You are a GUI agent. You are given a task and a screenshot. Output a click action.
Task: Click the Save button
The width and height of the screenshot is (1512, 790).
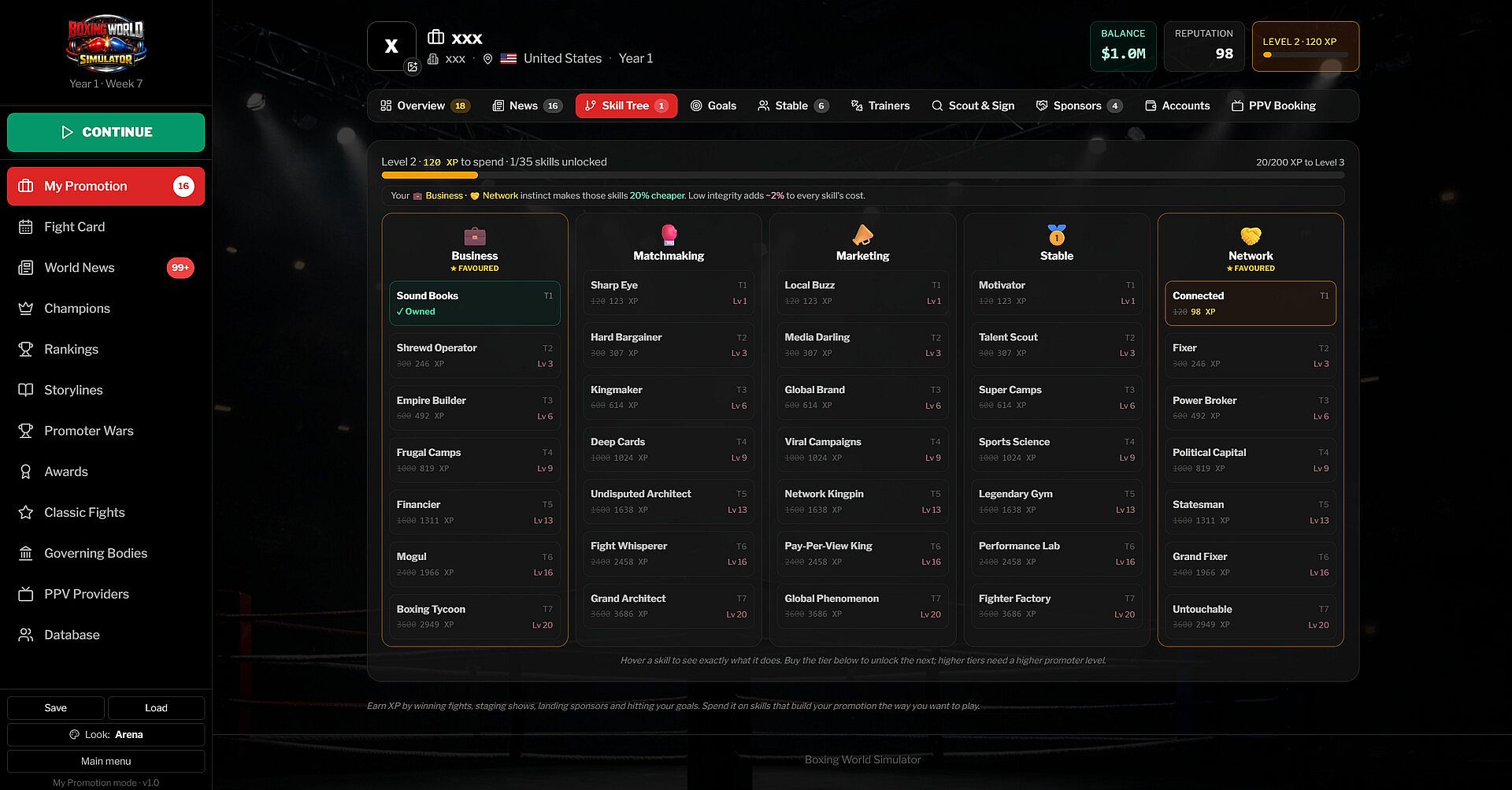click(56, 708)
